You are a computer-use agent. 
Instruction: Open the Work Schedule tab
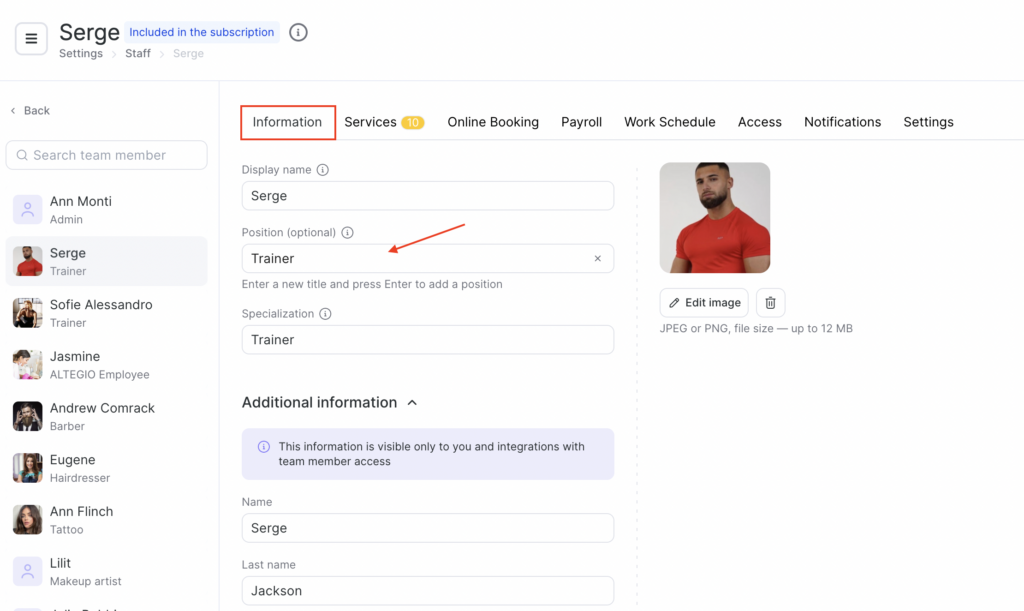click(x=669, y=122)
